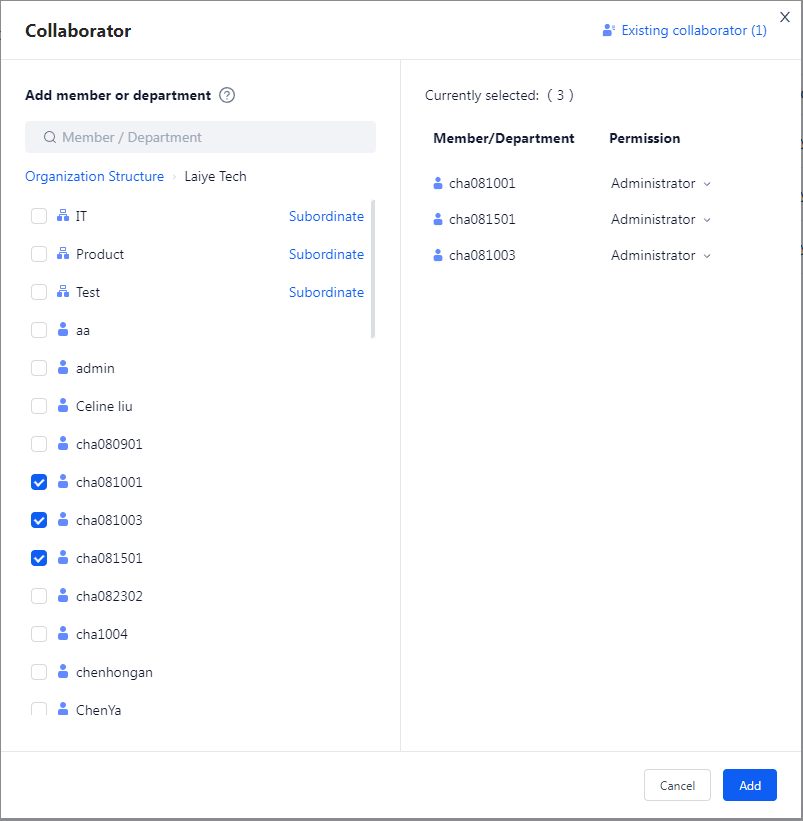
Task: Open Subordinate link for IT department
Action: 326,216
